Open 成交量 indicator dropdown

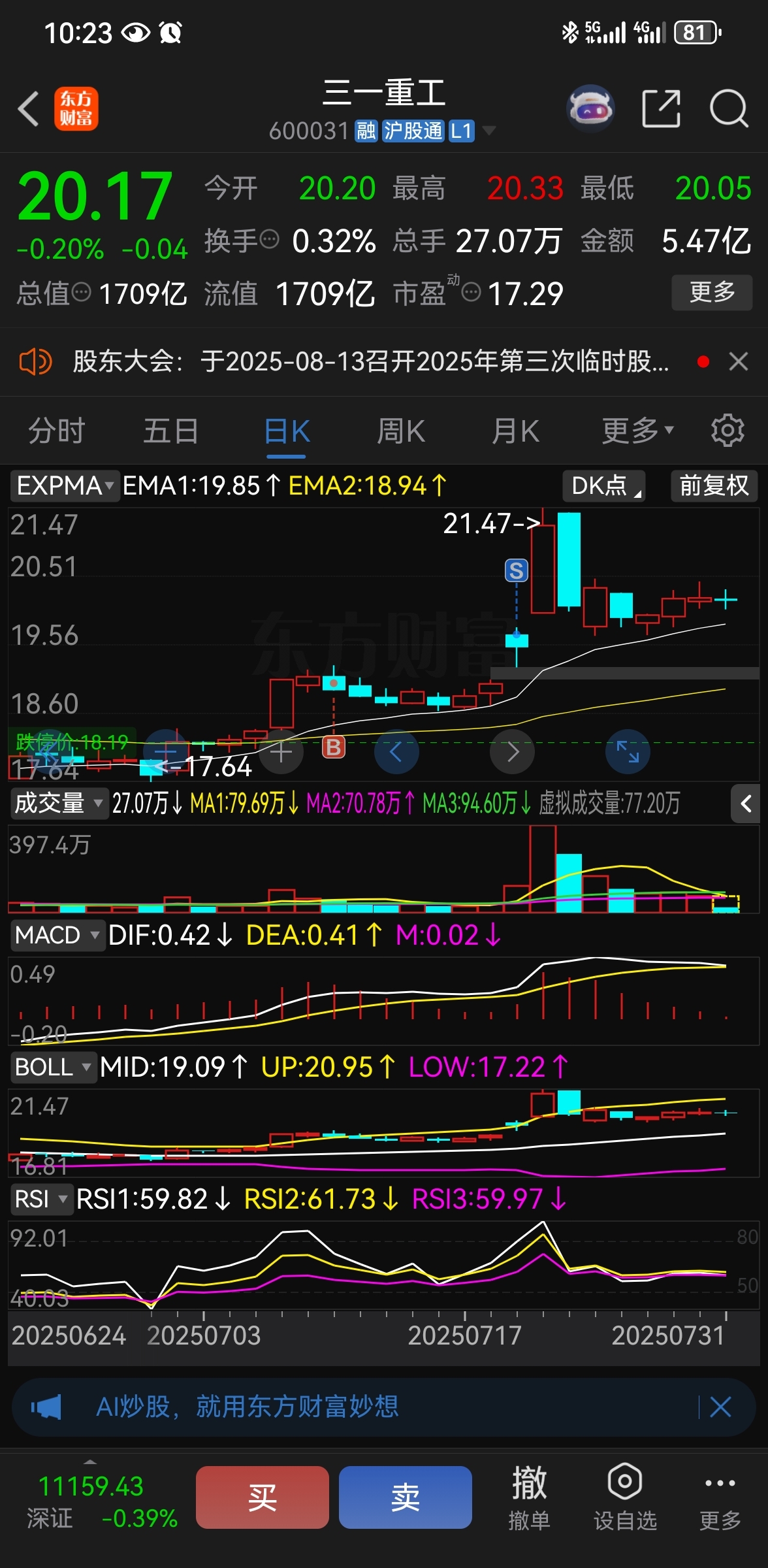click(x=58, y=803)
